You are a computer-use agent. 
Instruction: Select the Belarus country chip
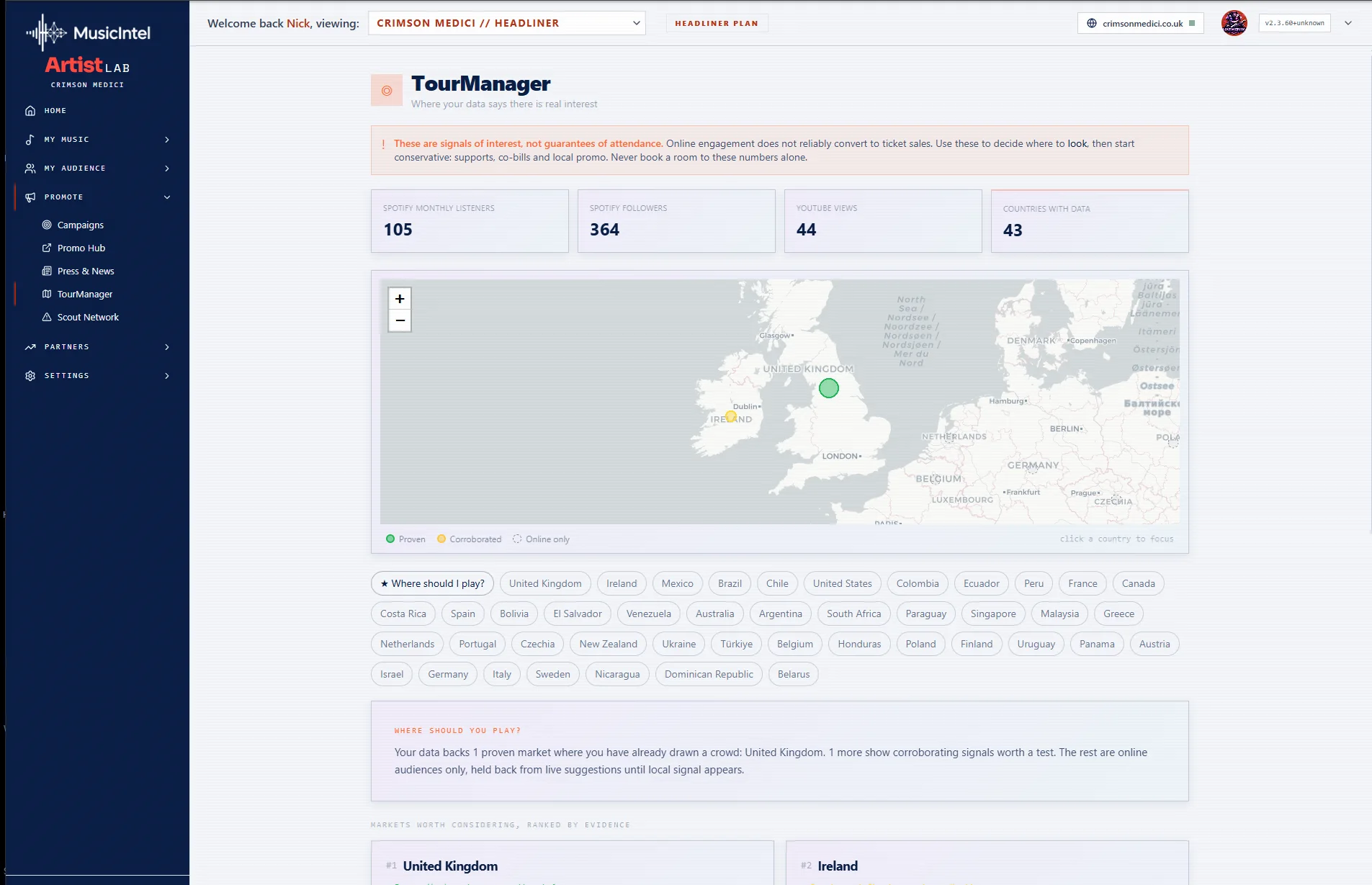point(794,674)
